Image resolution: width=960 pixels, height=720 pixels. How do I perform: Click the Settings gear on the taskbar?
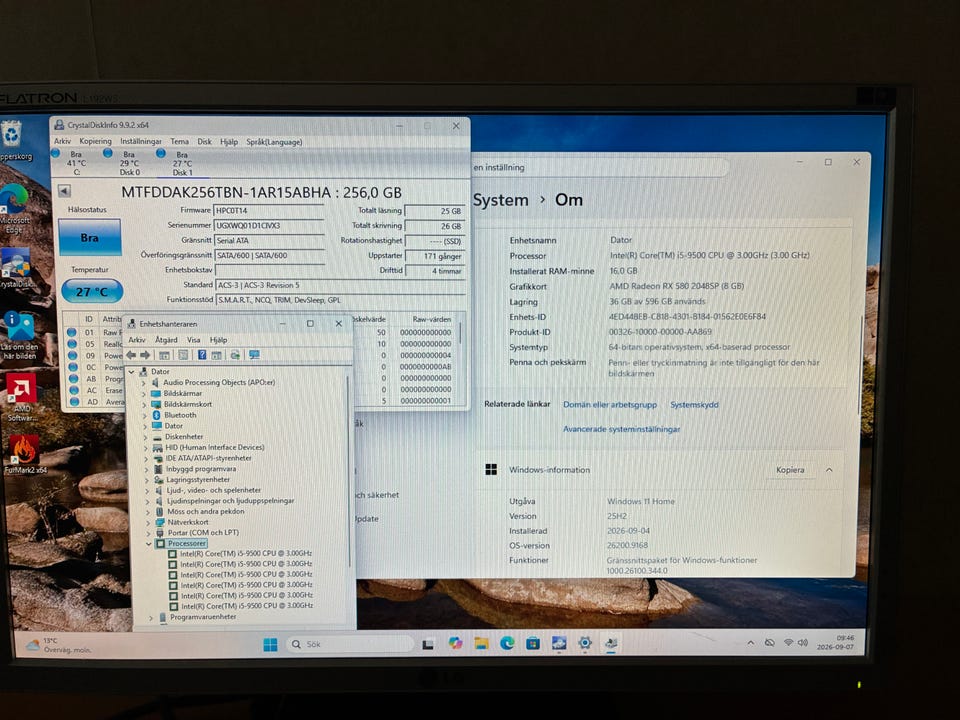(x=585, y=643)
